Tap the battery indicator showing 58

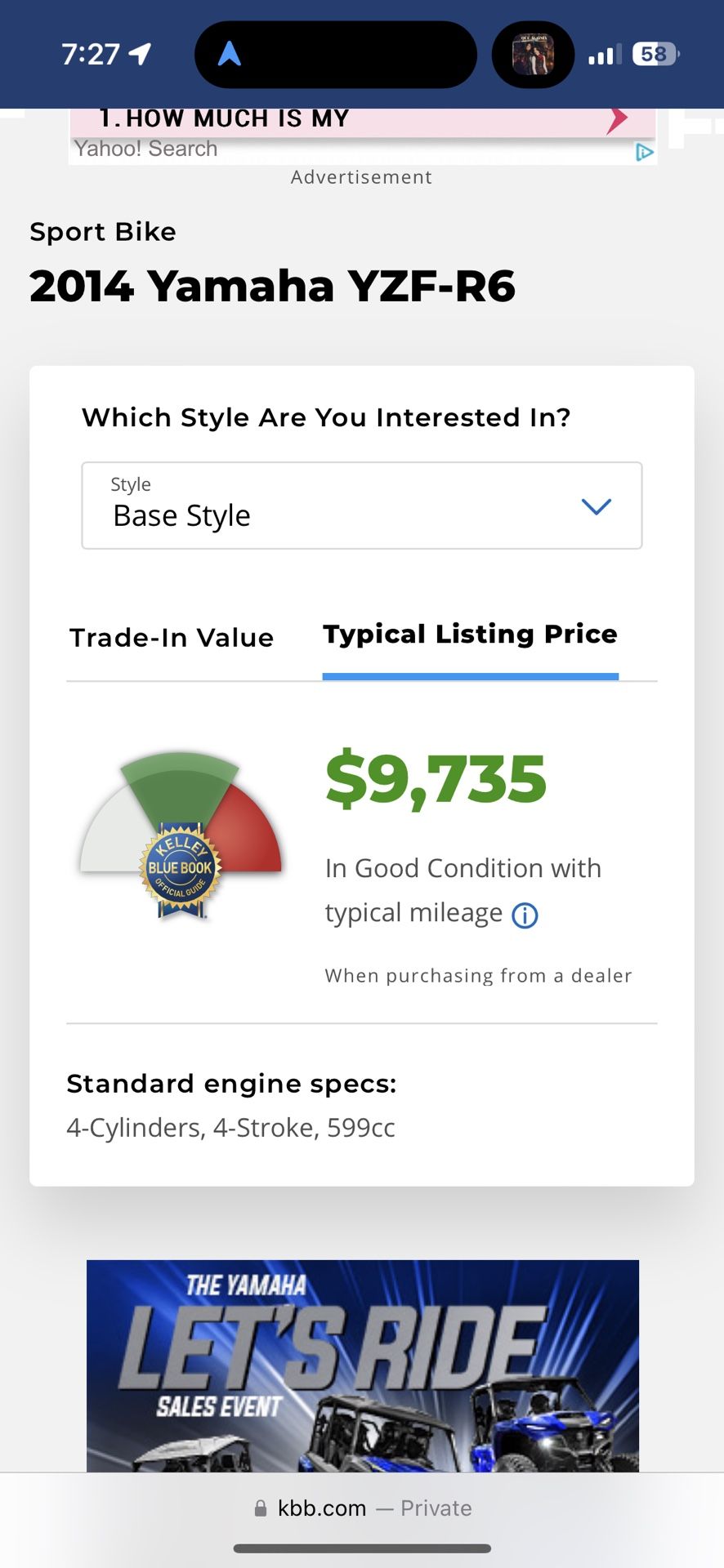point(655,55)
